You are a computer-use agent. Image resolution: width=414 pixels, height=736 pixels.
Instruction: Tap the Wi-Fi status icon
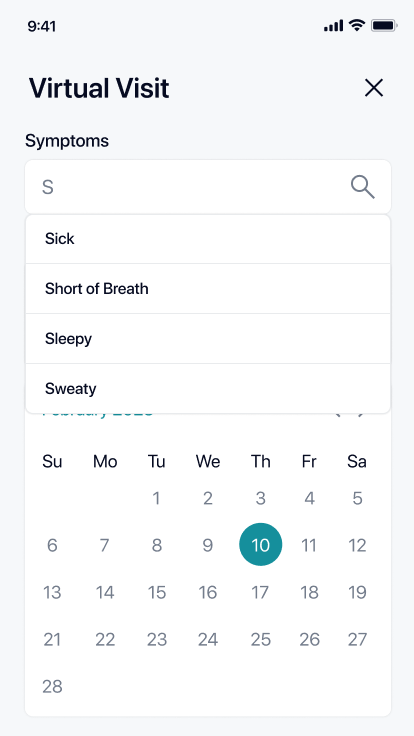point(357,25)
